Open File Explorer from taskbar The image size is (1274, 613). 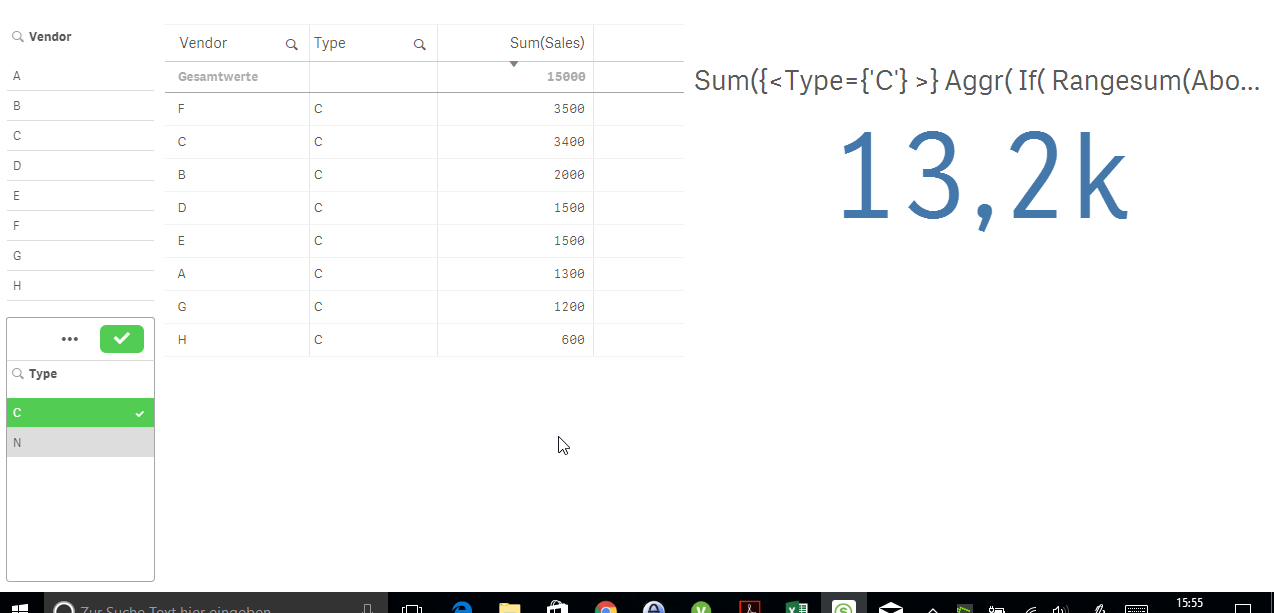[509, 606]
